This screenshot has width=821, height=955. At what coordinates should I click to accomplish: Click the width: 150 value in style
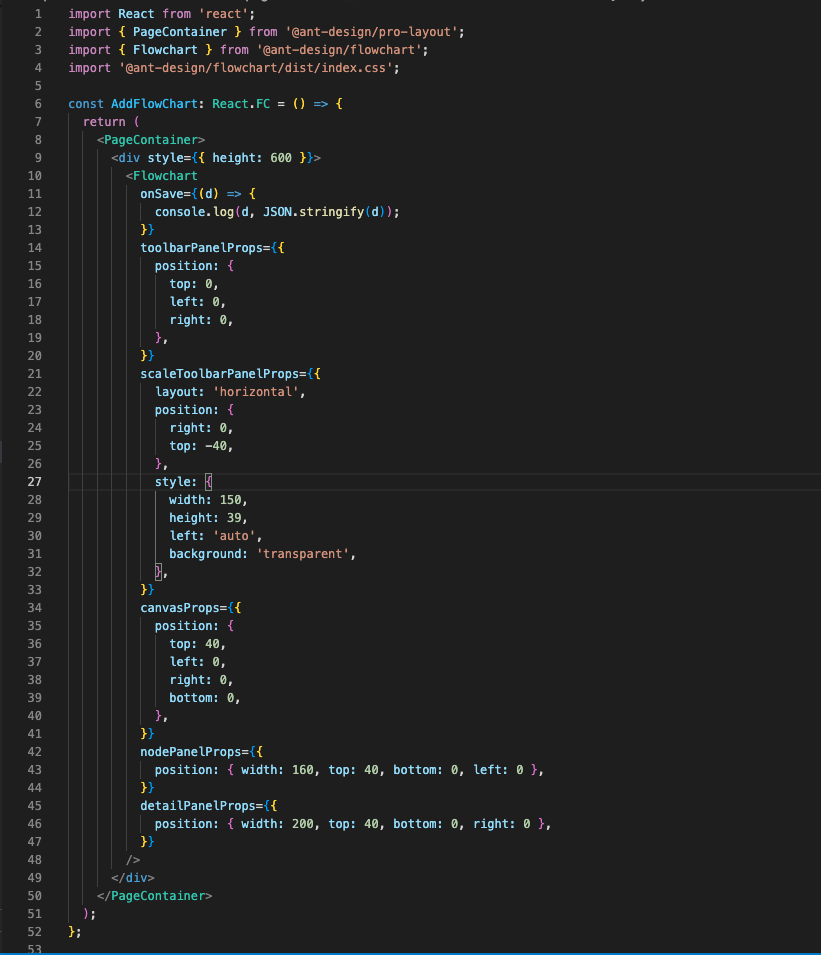pyautogui.click(x=211, y=499)
